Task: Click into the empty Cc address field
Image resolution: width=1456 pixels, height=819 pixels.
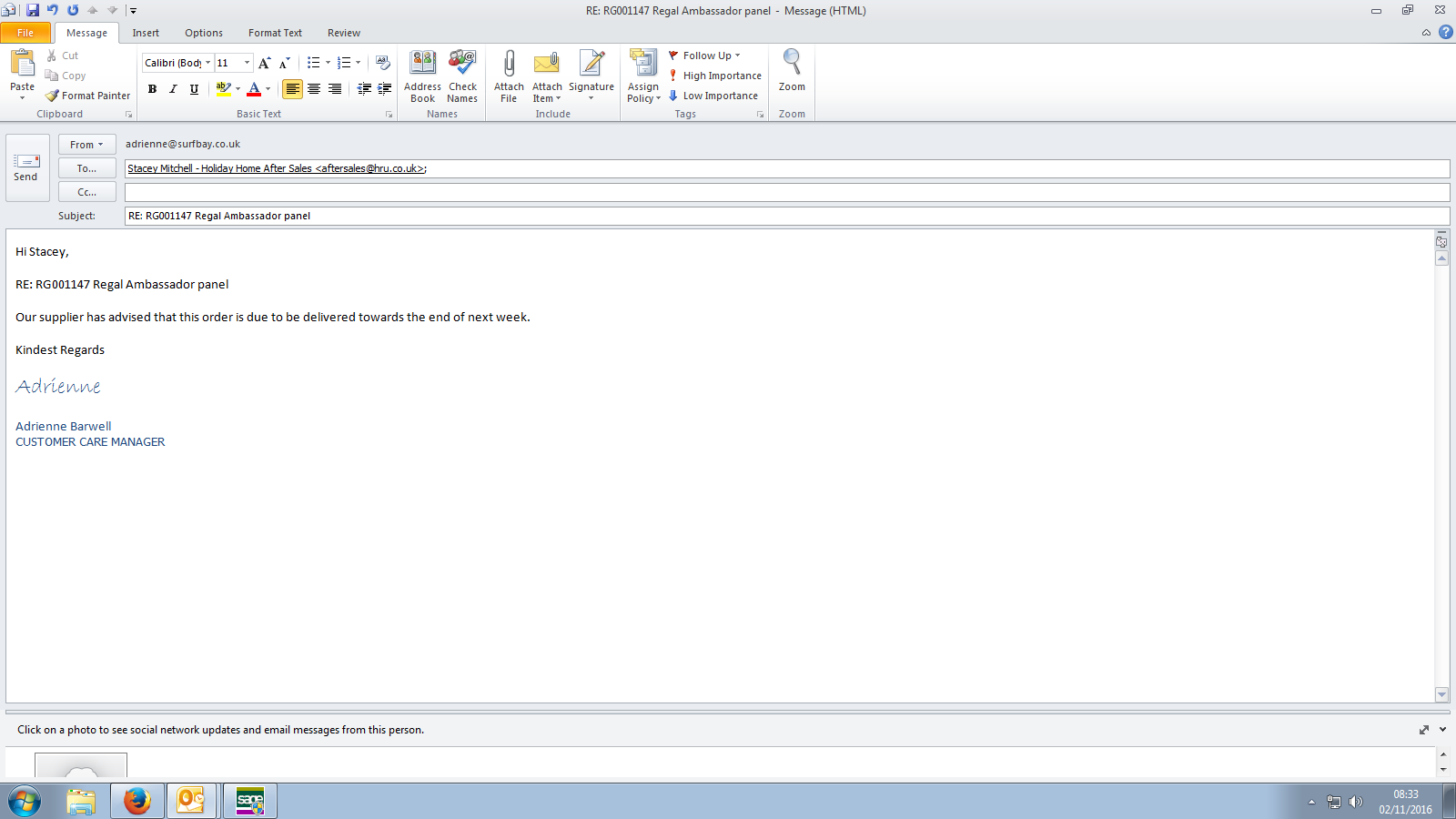Action: pos(787,192)
